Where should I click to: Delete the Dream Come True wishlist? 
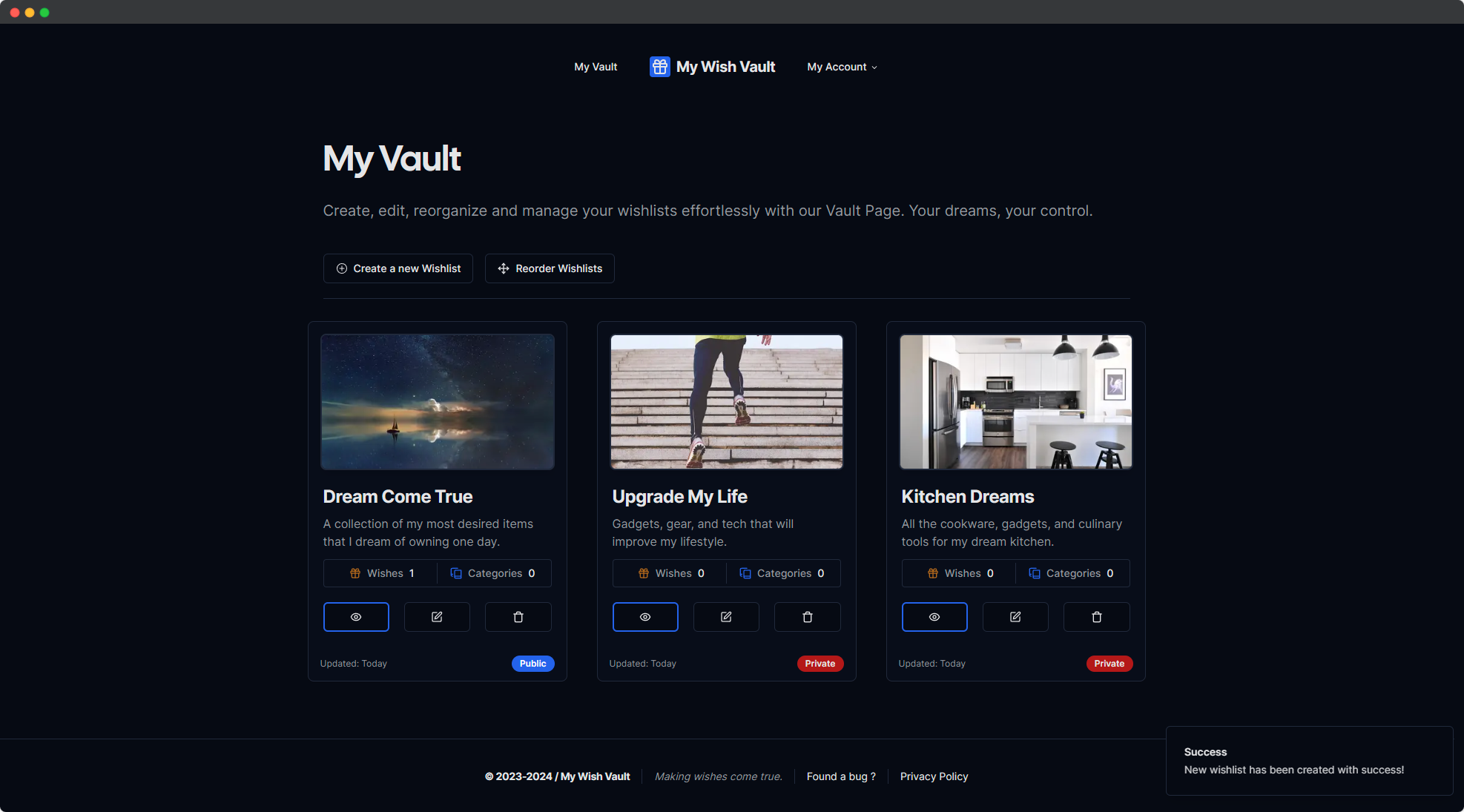pos(518,617)
